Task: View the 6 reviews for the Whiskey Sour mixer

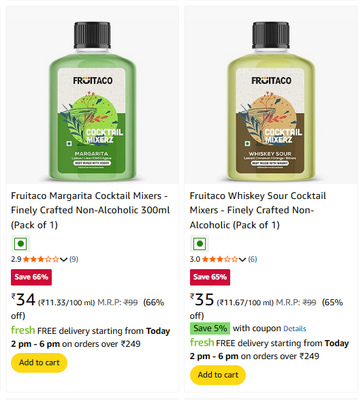Action: pyautogui.click(x=253, y=259)
